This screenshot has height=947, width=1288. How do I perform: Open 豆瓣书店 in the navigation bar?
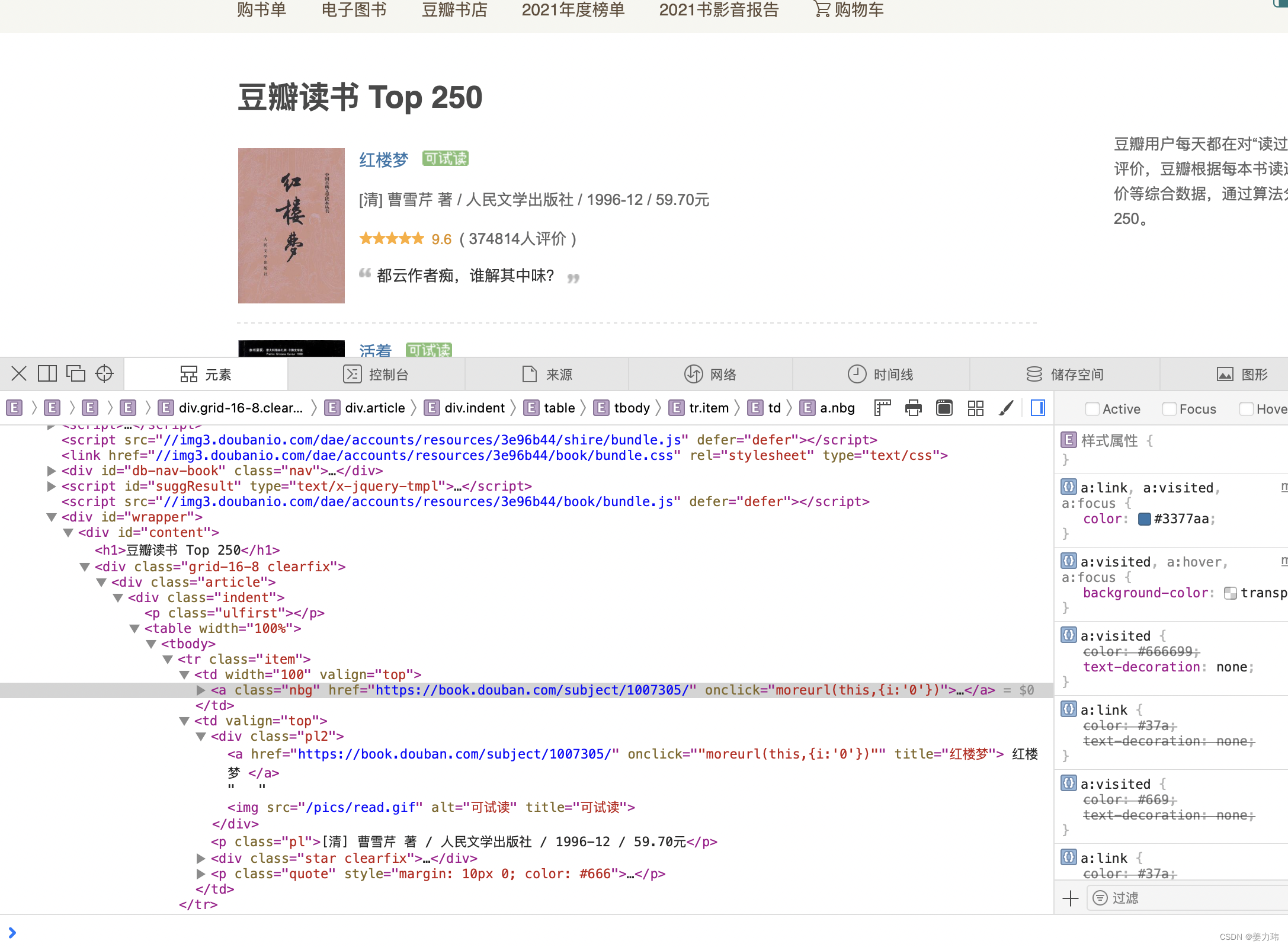[x=454, y=10]
